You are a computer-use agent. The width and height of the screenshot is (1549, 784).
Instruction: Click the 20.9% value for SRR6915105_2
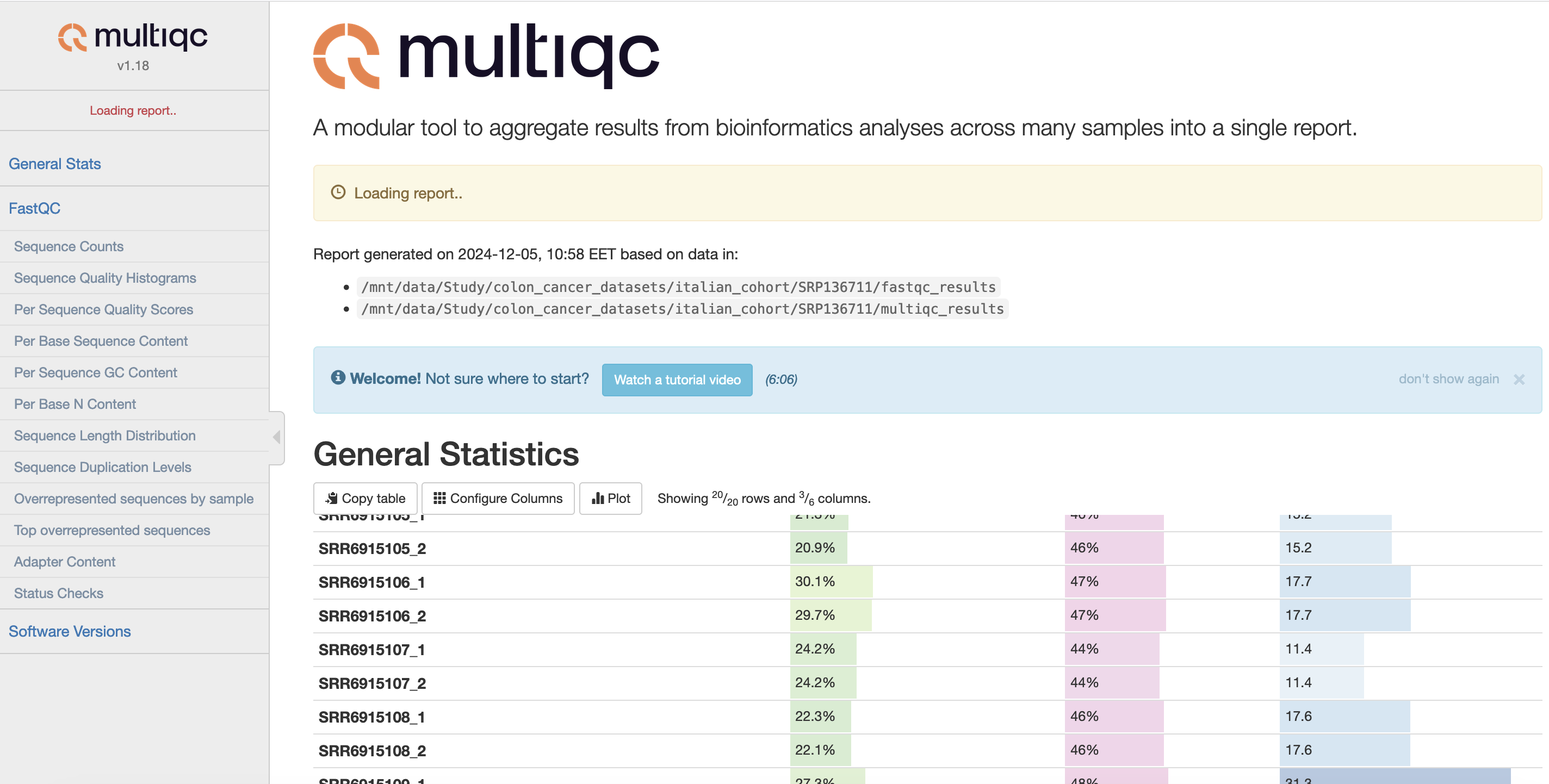click(x=815, y=547)
